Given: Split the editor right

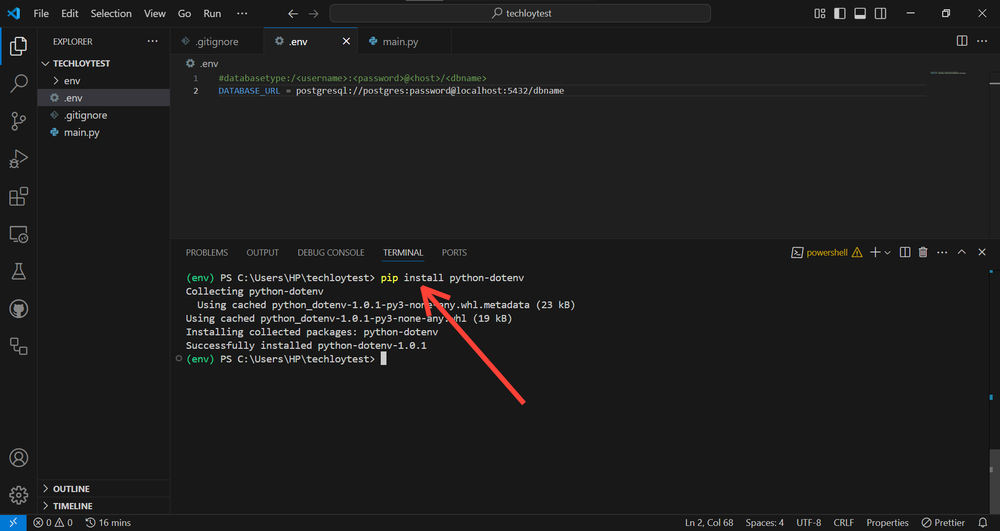Looking at the screenshot, I should coord(962,41).
